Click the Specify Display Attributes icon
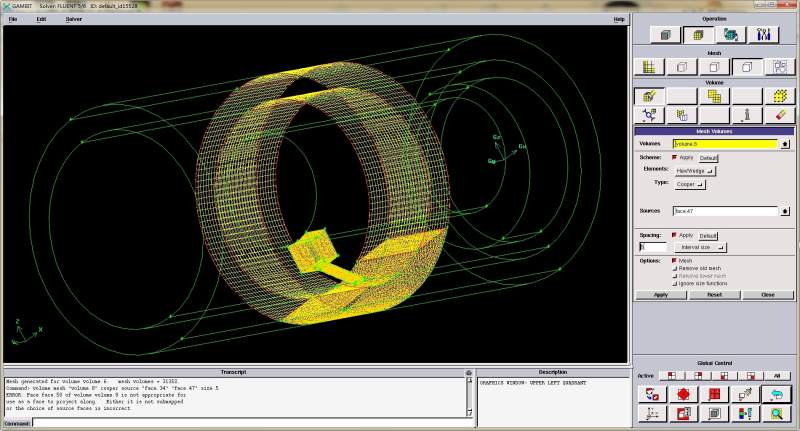 tap(683, 413)
